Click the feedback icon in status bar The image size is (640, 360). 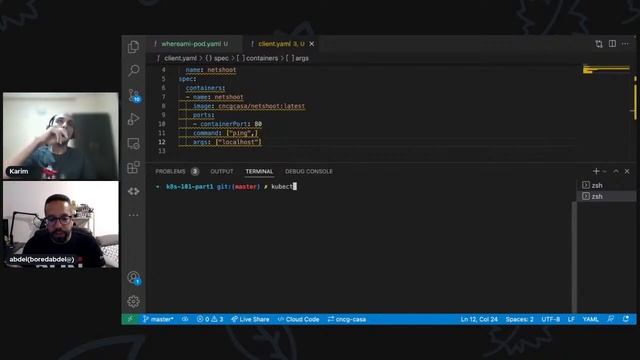(611, 319)
